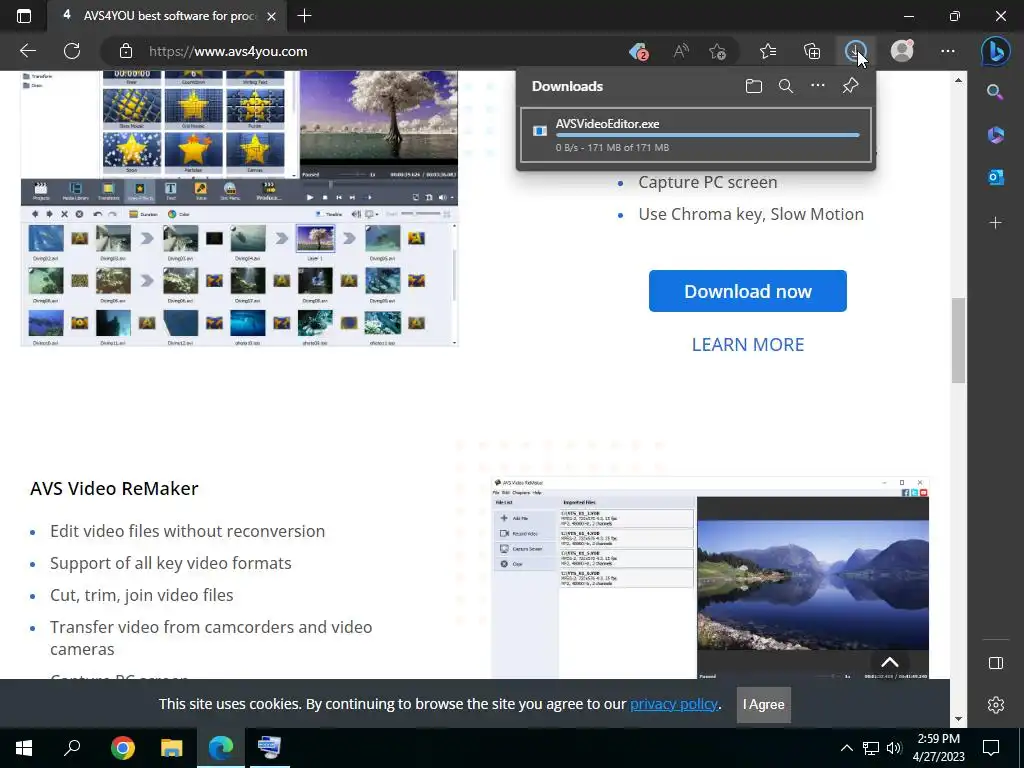Click the AVS Video ReMaker heading
Viewport: 1024px width, 768px height.
point(114,488)
